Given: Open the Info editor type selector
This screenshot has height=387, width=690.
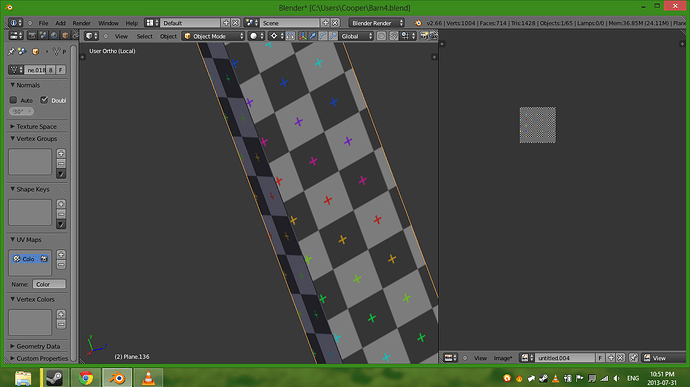Looking at the screenshot, I should pyautogui.click(x=16, y=23).
